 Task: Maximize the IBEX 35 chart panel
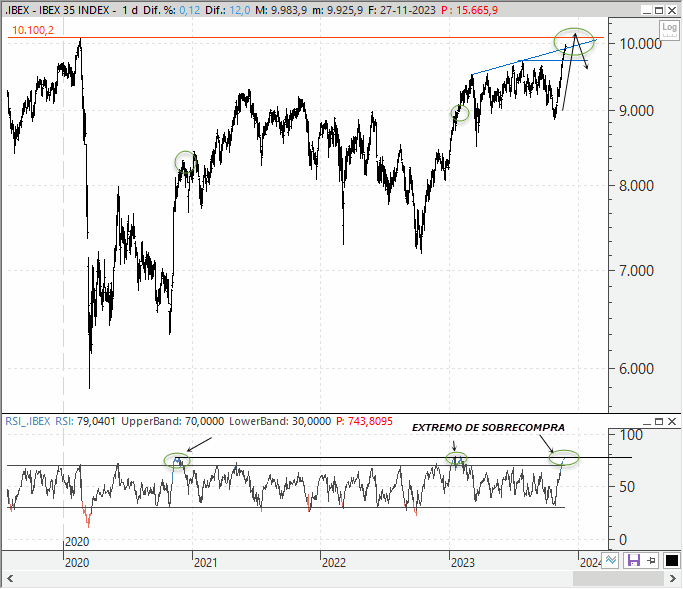[x=659, y=10]
